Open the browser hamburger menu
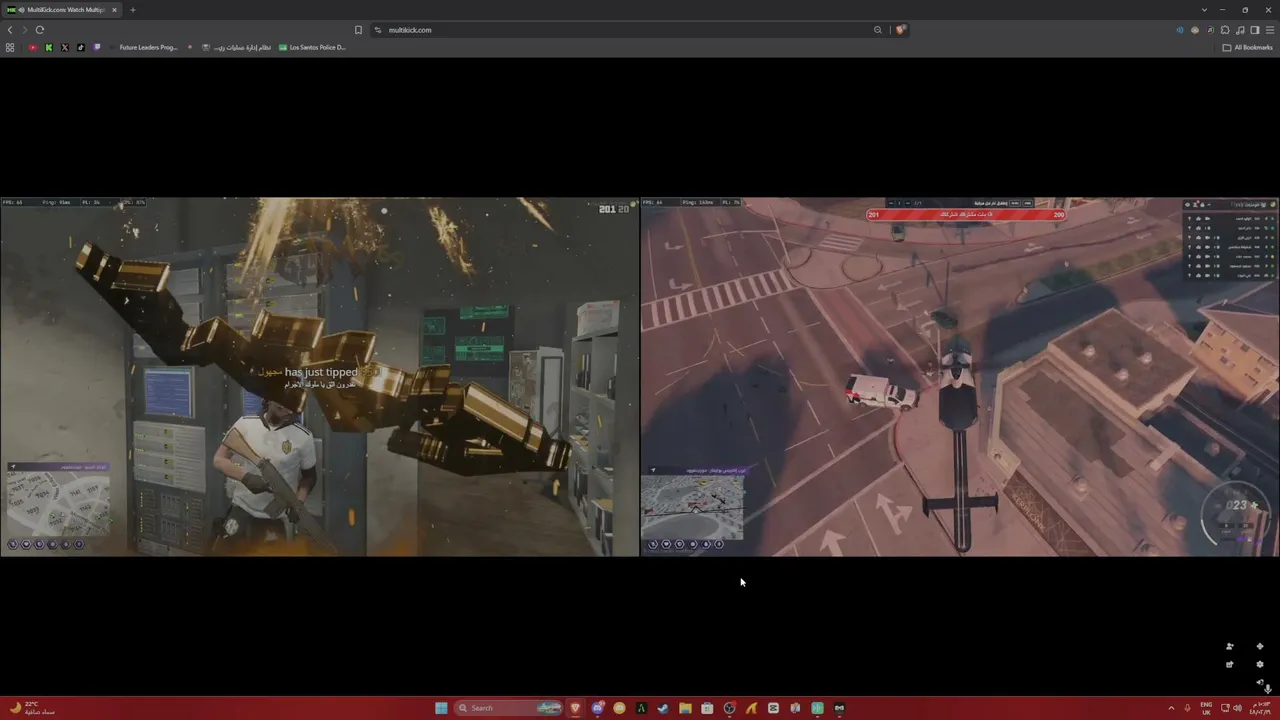Image resolution: width=1280 pixels, height=720 pixels. tap(1270, 30)
